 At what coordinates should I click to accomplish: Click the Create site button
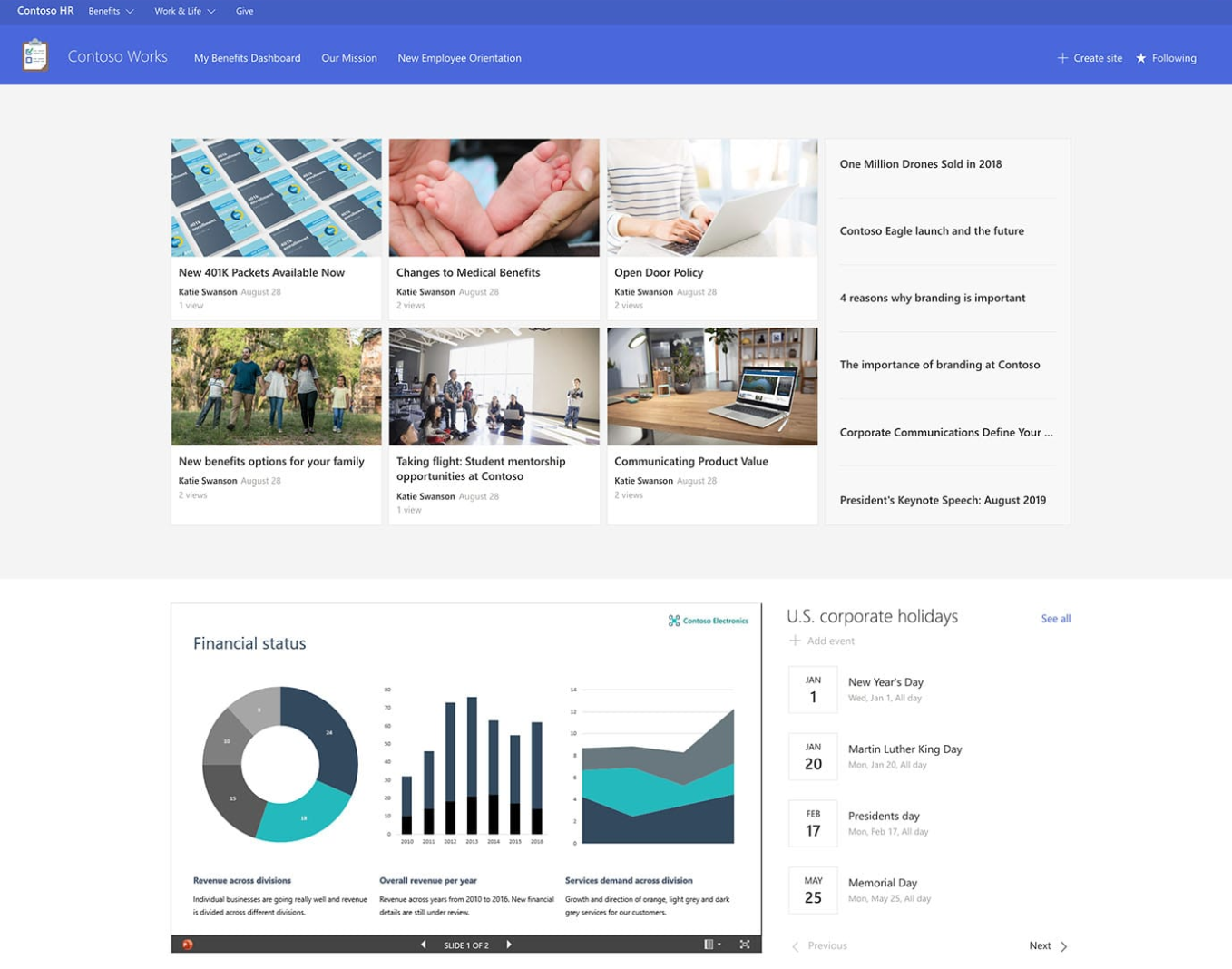coord(1090,58)
